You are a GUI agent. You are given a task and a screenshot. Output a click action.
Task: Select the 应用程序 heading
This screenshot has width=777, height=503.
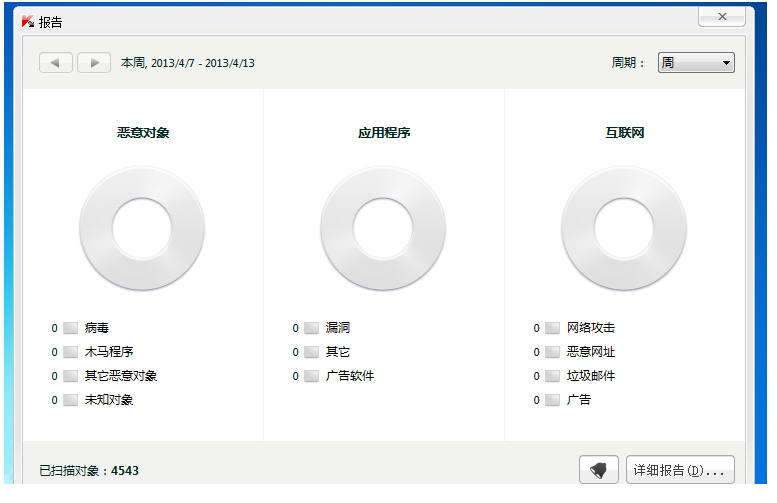pos(384,133)
